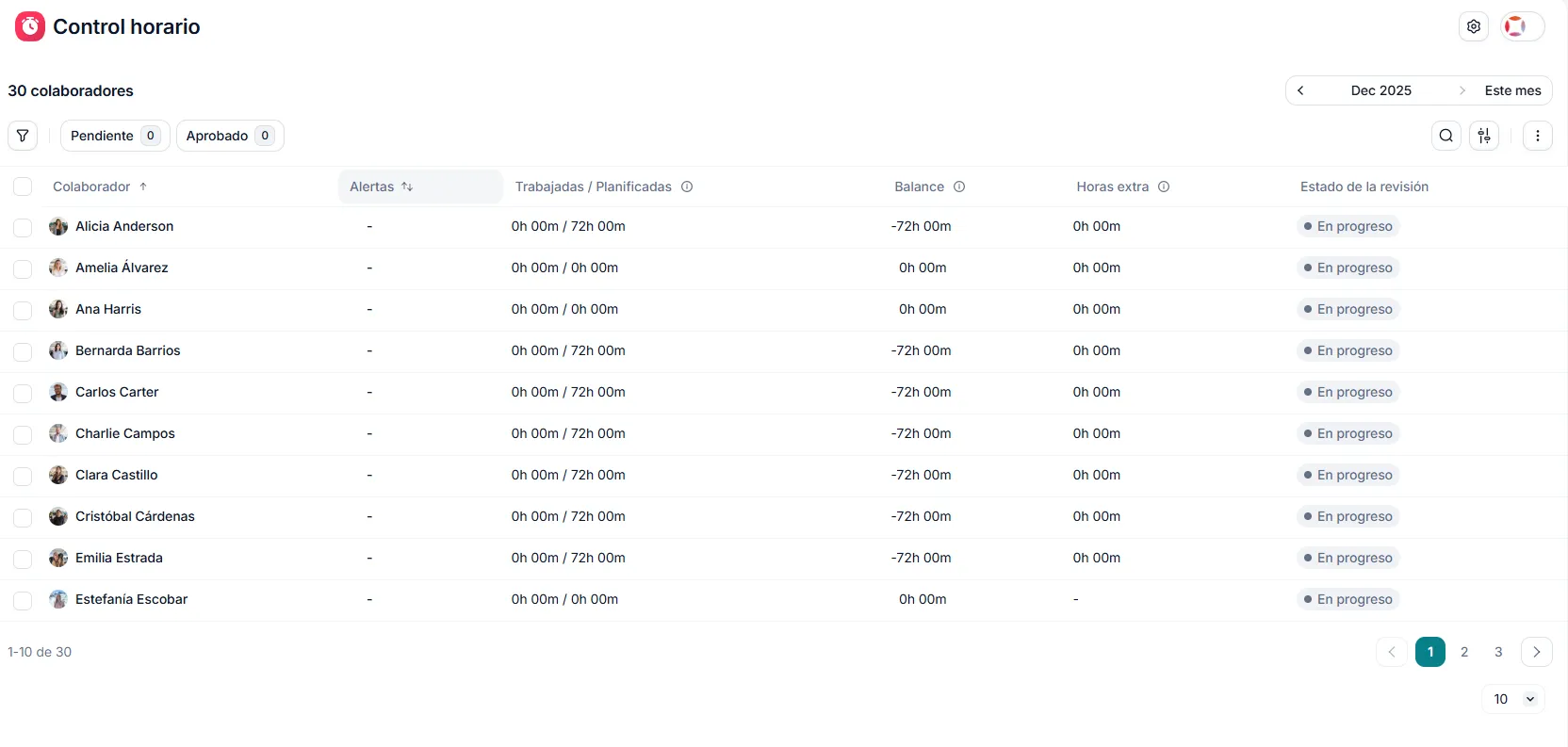Go to page 2 of results
1568x747 pixels.
point(1464,652)
